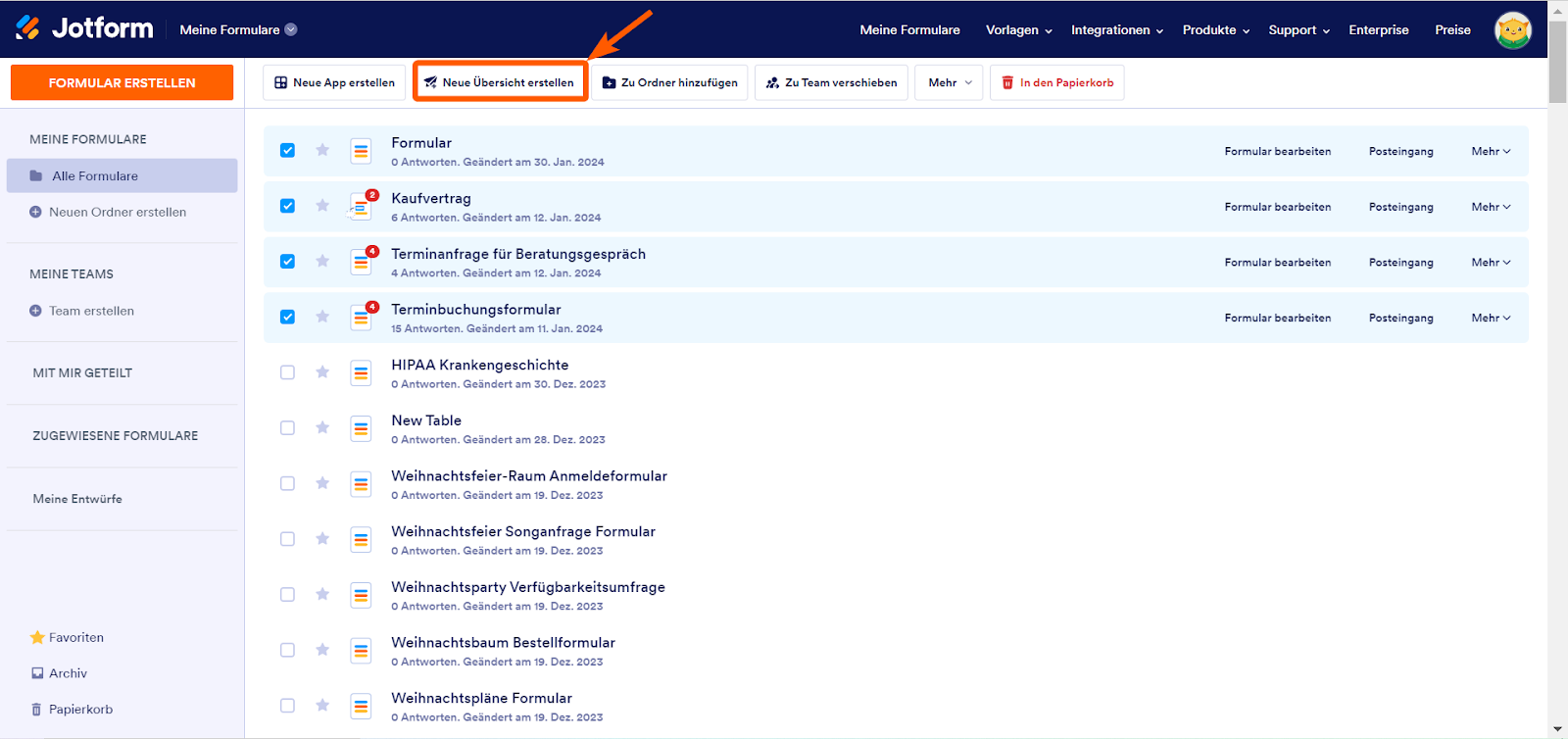
Task: Expand the Vorlagen dropdown menu
Action: pos(1018,30)
